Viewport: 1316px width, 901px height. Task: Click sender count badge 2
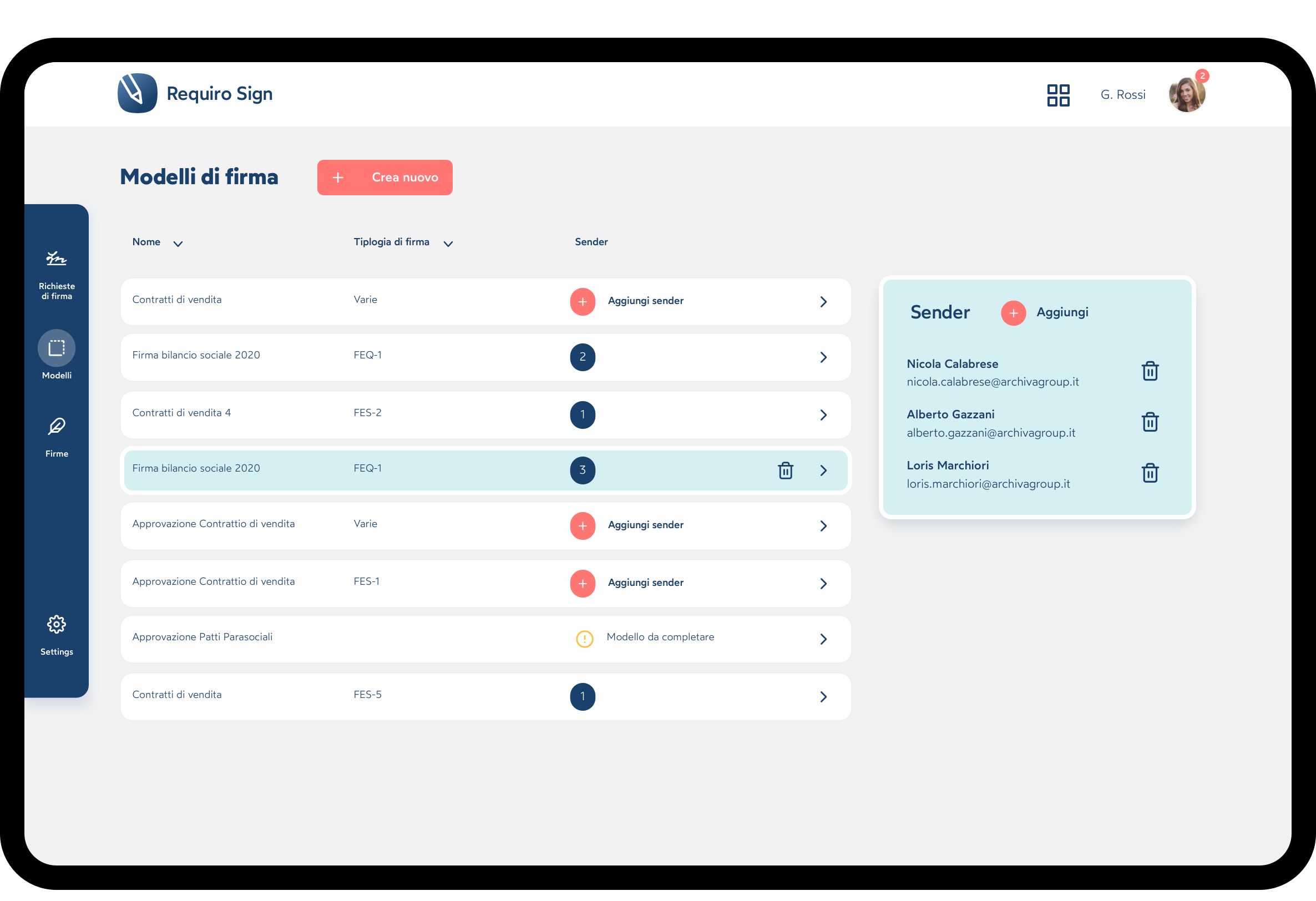coord(582,357)
